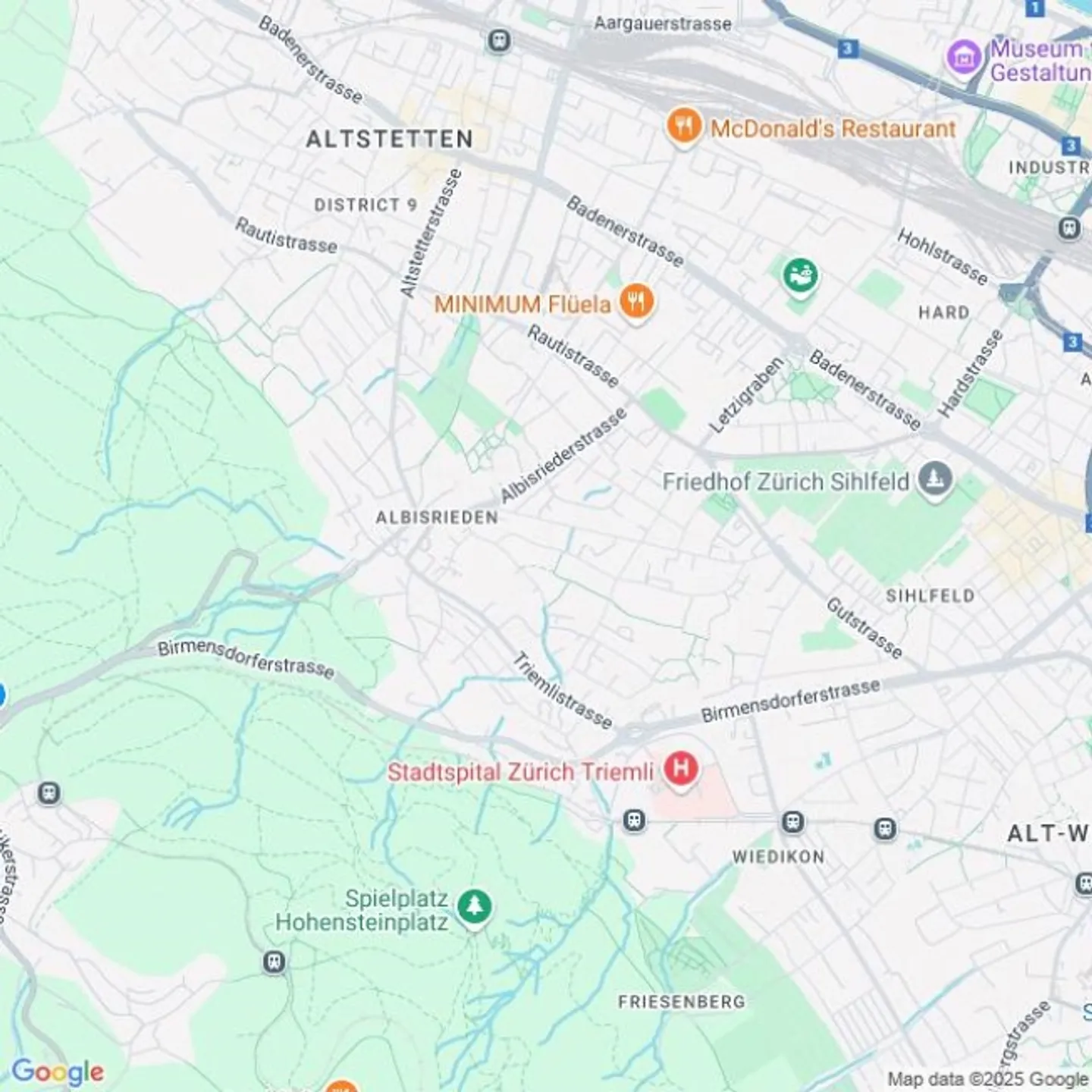Click the McDonald's Restaurant text label
The width and height of the screenshot is (1092, 1092).
(x=833, y=129)
